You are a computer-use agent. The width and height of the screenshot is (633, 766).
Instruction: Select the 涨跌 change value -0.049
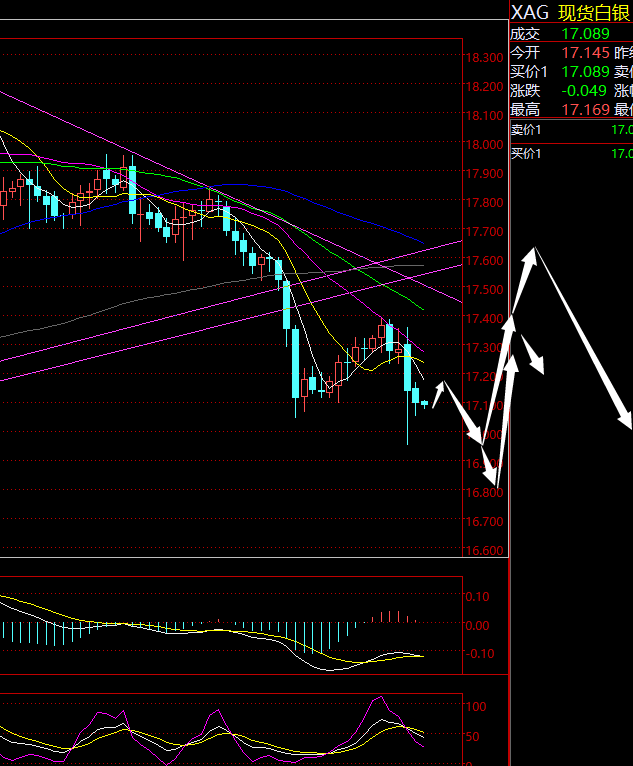[x=584, y=91]
